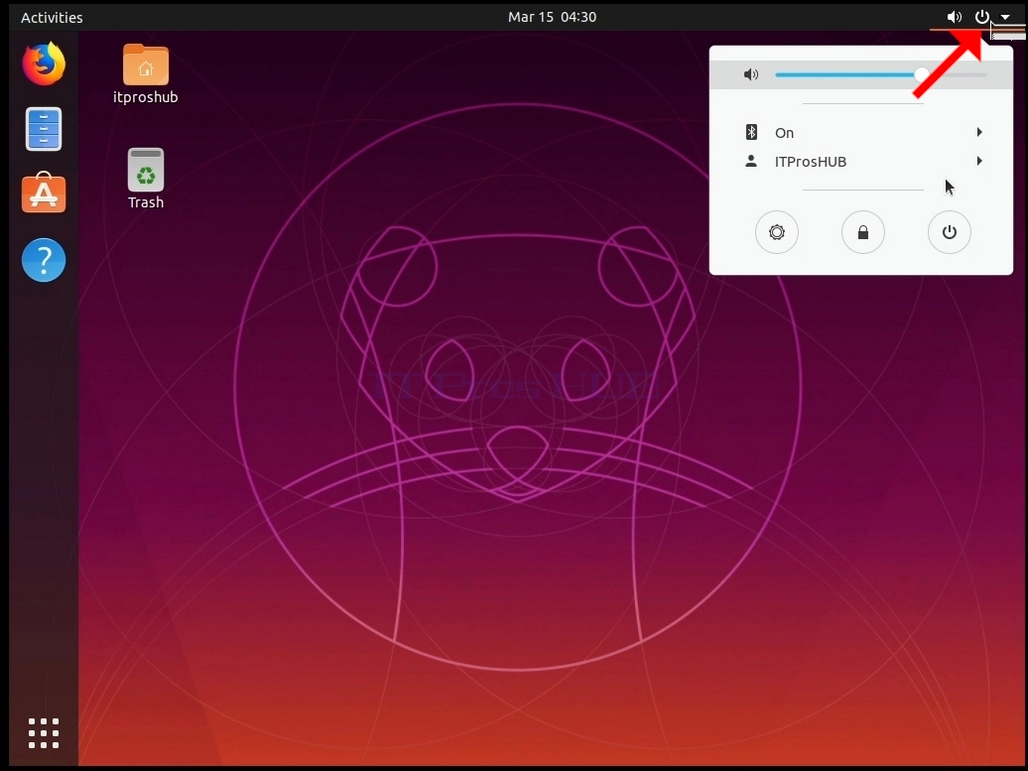Viewport: 1028px width, 771px height.
Task: Open the Help icon in dock
Action: coord(43,260)
